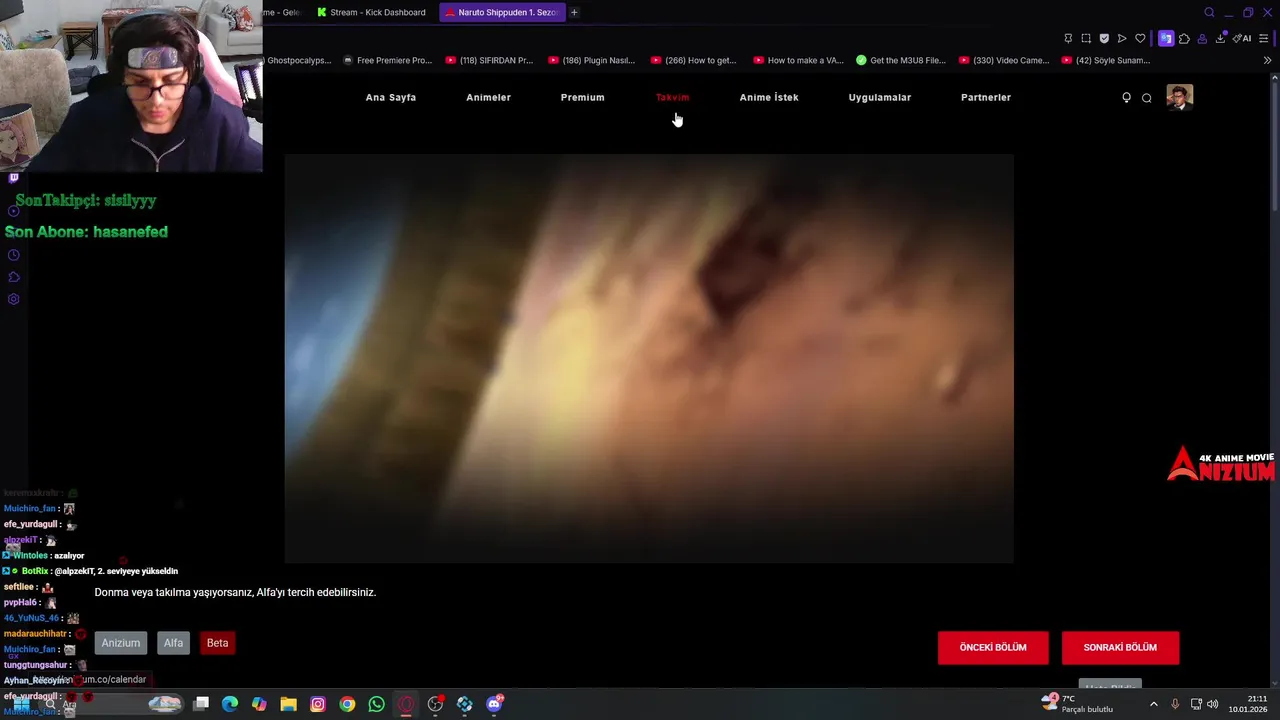Open File Explorer from the taskbar
Image resolution: width=1280 pixels, height=720 pixels.
[288, 704]
